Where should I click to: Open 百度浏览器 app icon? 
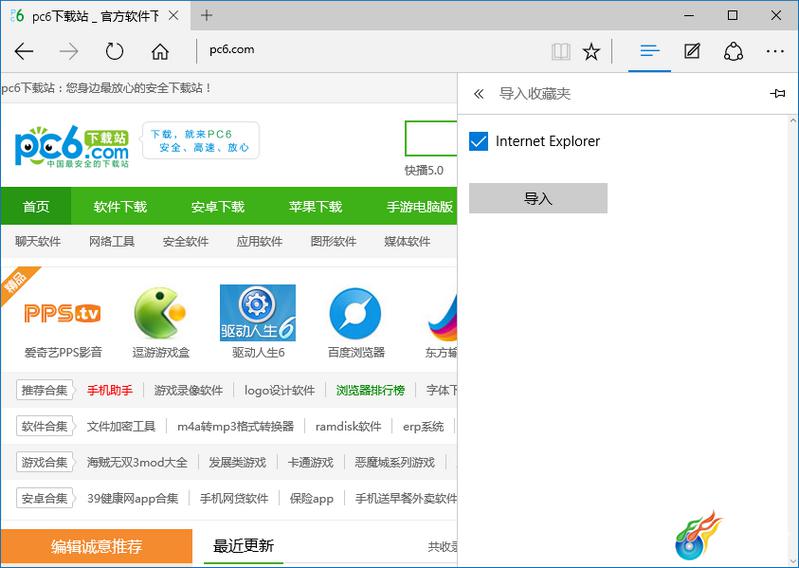coord(355,313)
